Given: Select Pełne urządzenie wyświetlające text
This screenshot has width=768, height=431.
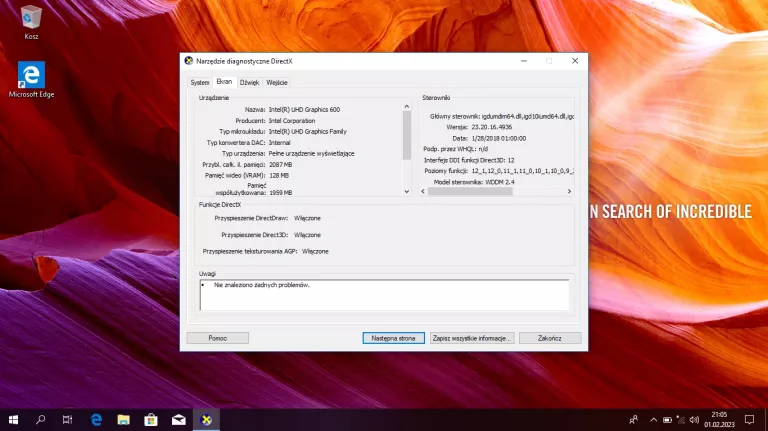Looking at the screenshot, I should pyautogui.click(x=312, y=153).
